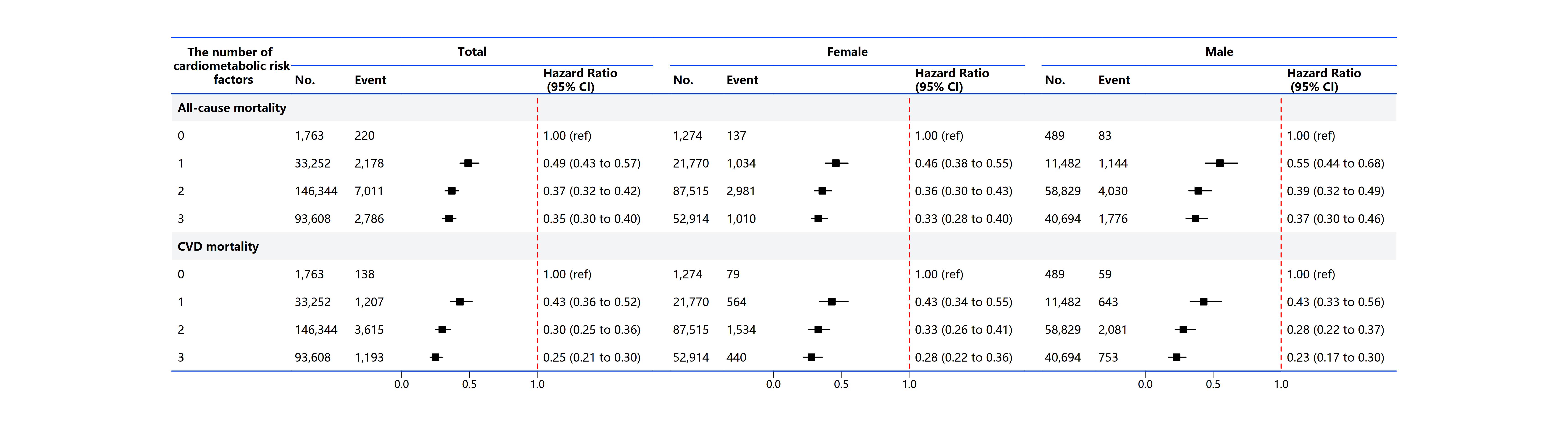Select hazard ratio "0.43 (0.33 to 0.56)"
Viewport: 1568px width, 445px height.
[x=1335, y=303]
